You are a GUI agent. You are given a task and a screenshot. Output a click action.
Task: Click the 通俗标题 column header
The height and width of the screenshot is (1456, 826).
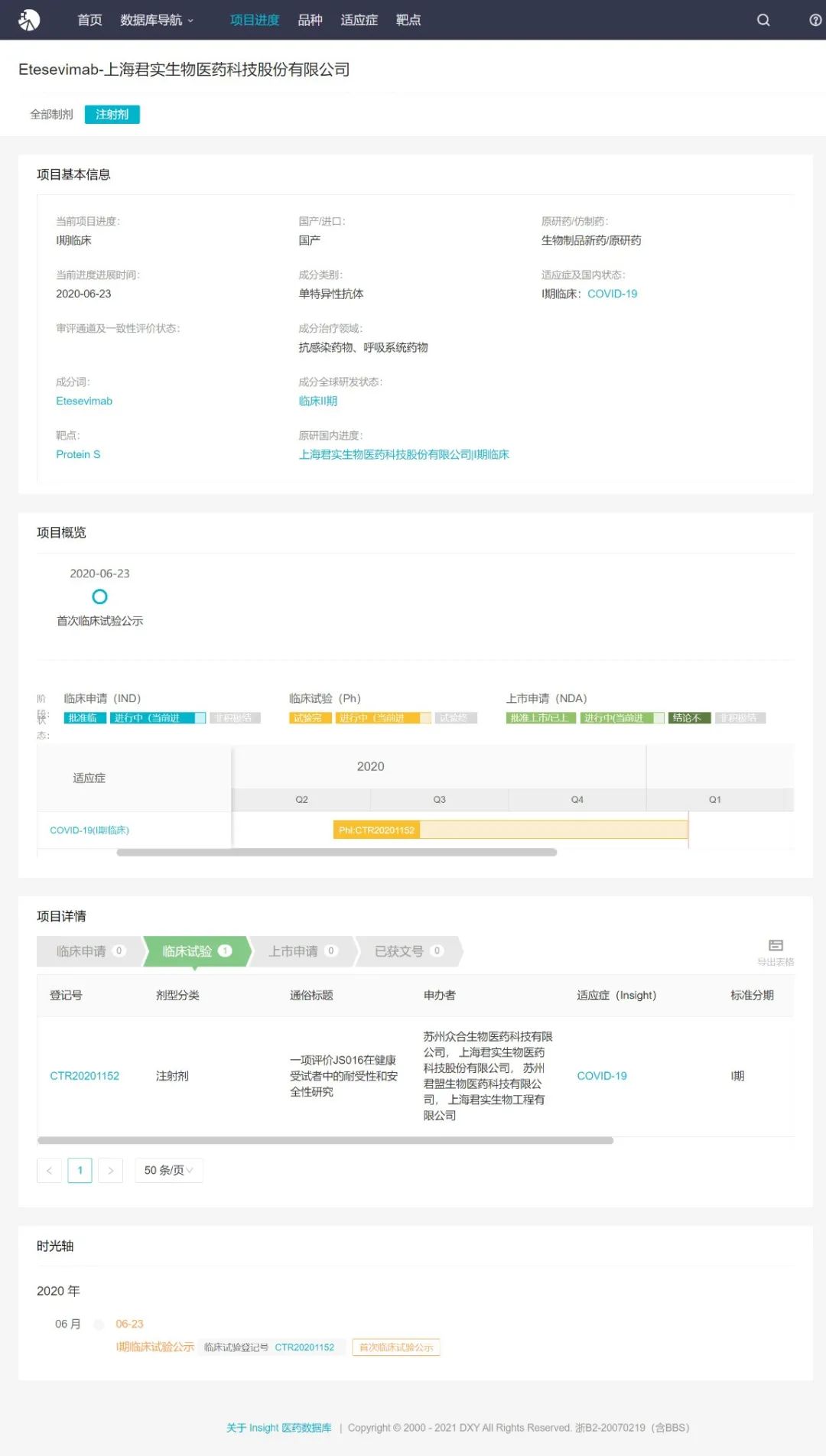click(311, 995)
